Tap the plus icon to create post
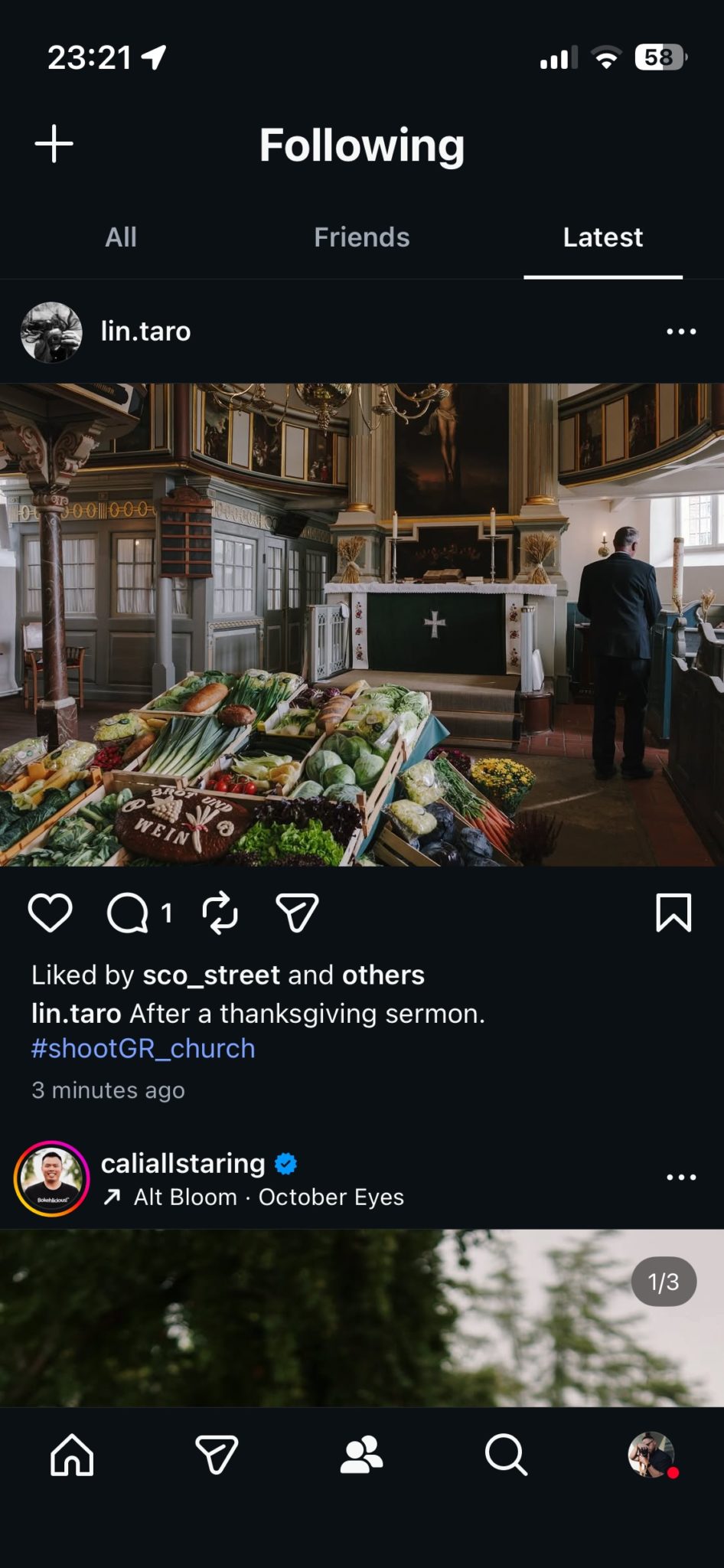The width and height of the screenshot is (724, 1568). point(54,144)
